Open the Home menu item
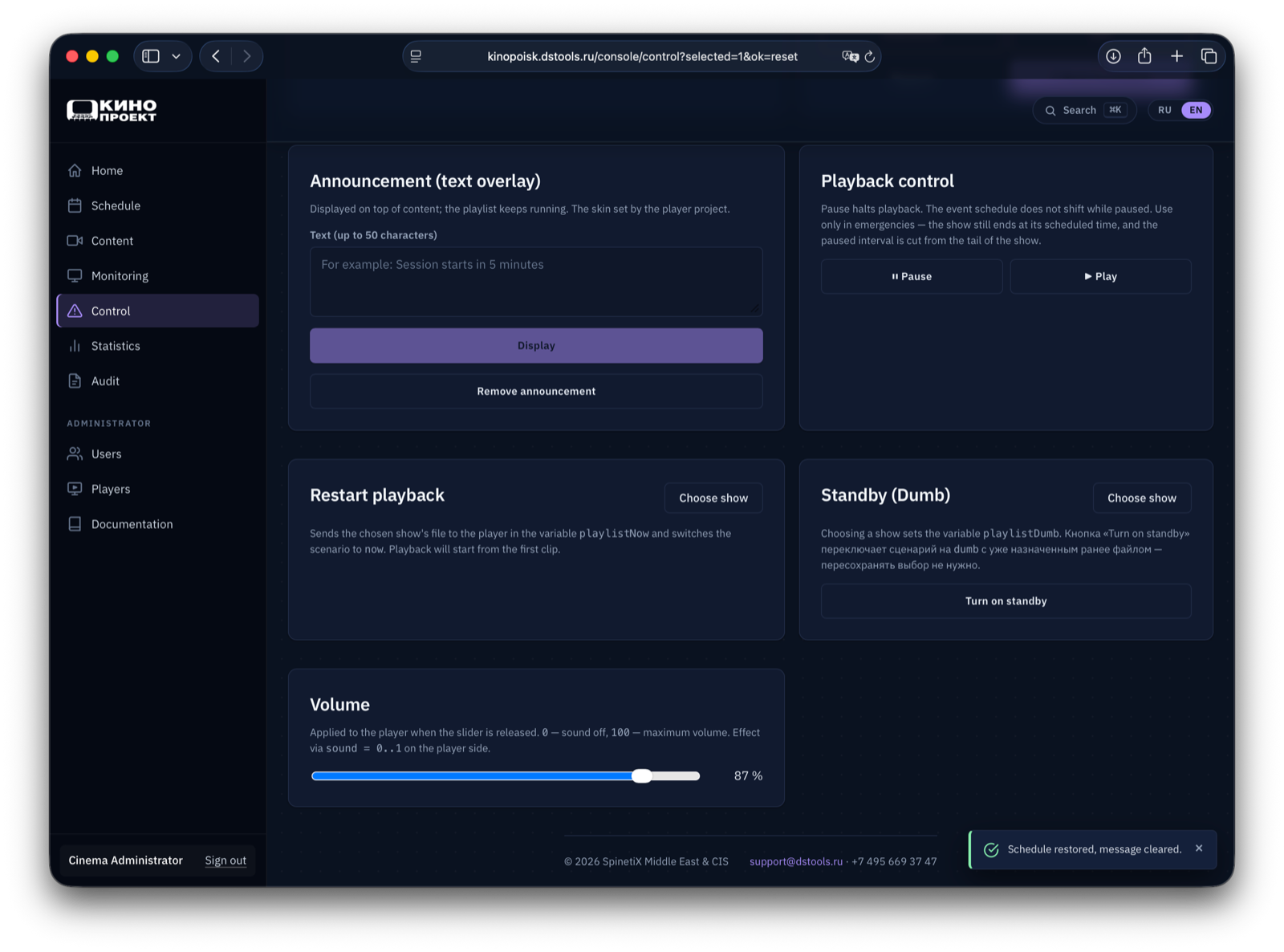1284x952 pixels. click(158, 170)
